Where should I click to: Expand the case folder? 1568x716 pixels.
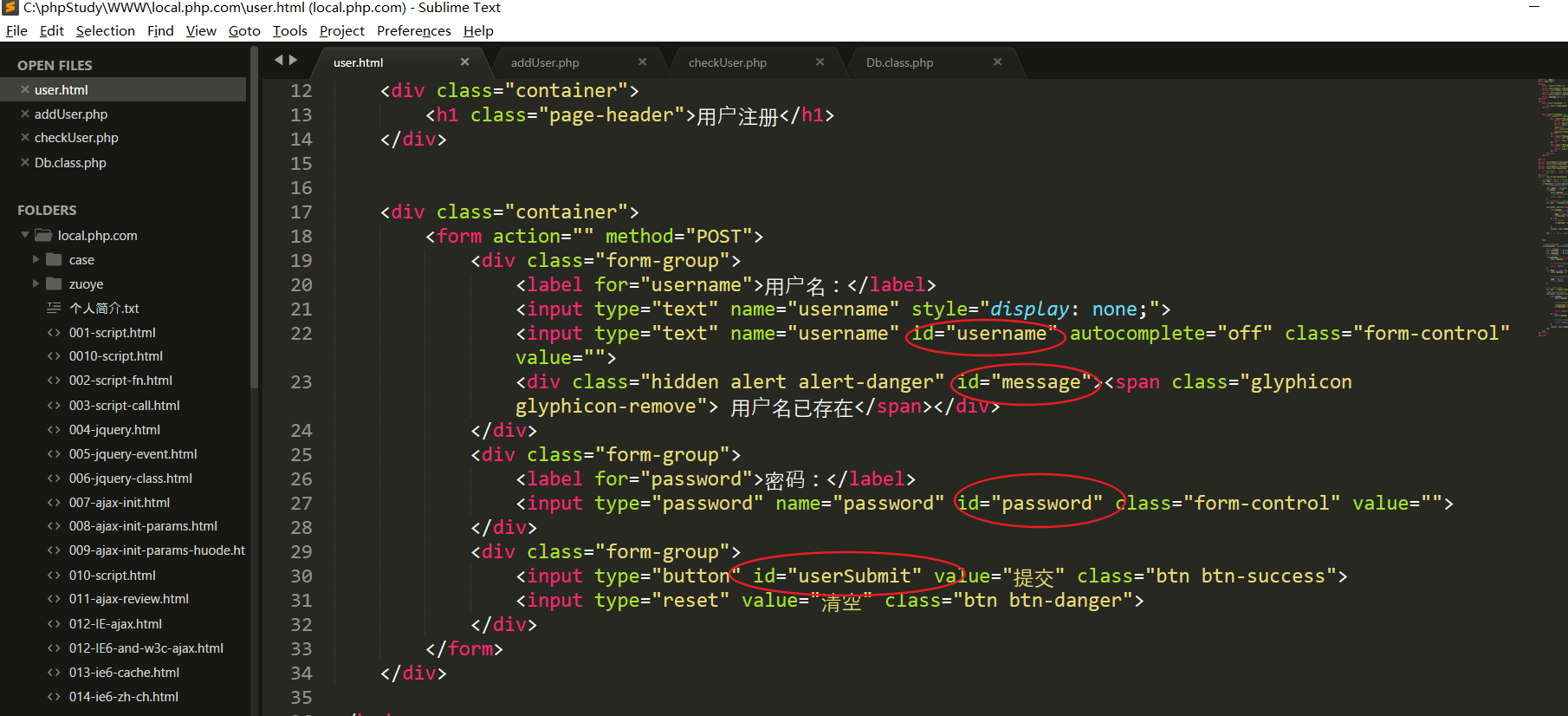pyautogui.click(x=36, y=259)
